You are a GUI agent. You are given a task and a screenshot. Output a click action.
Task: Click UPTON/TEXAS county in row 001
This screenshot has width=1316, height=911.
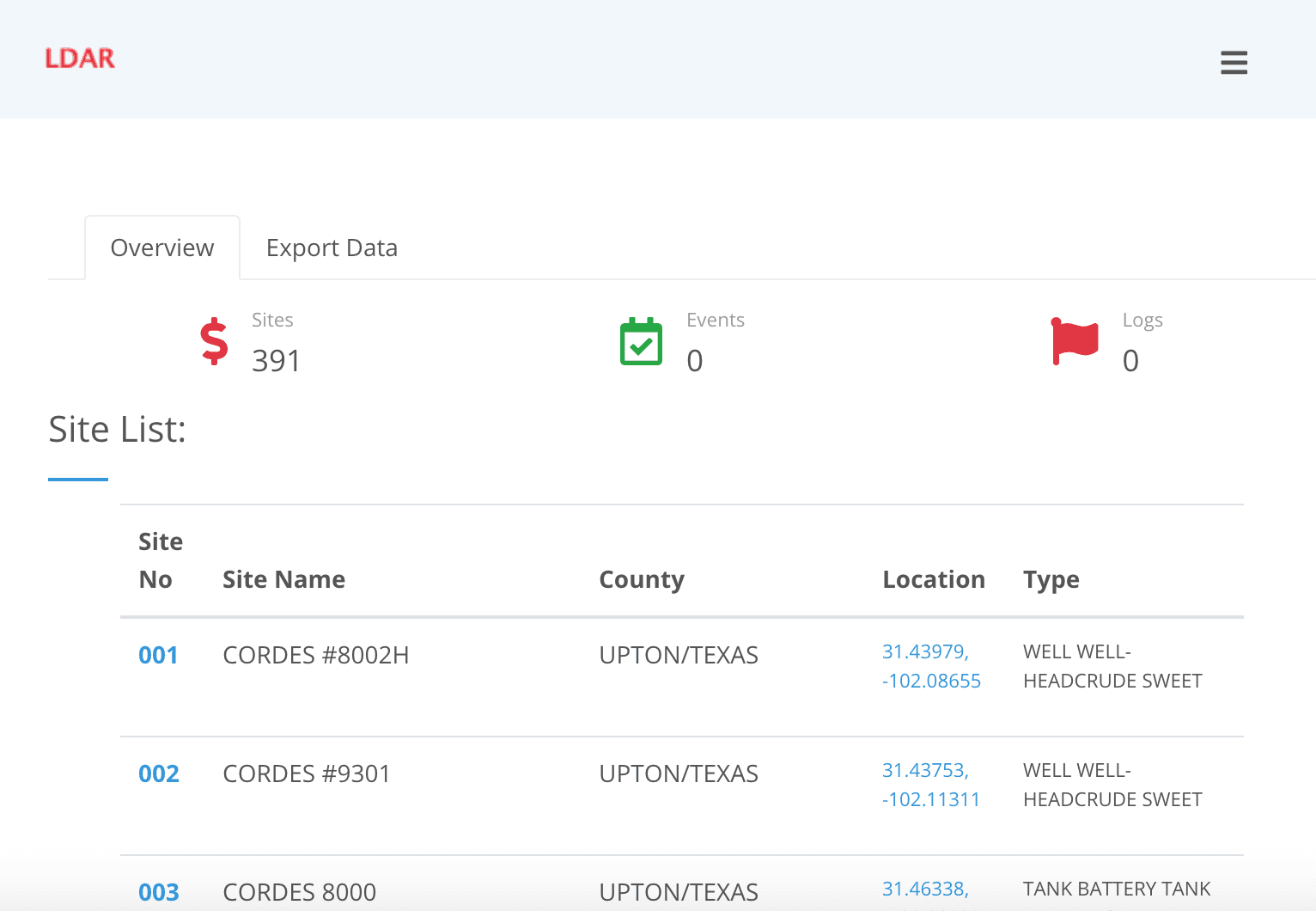pos(679,655)
